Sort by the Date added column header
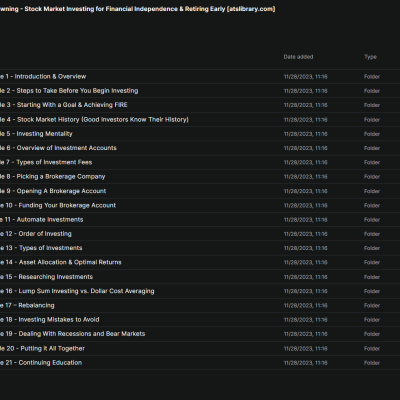Screen dimensions: 400x400 [298, 57]
